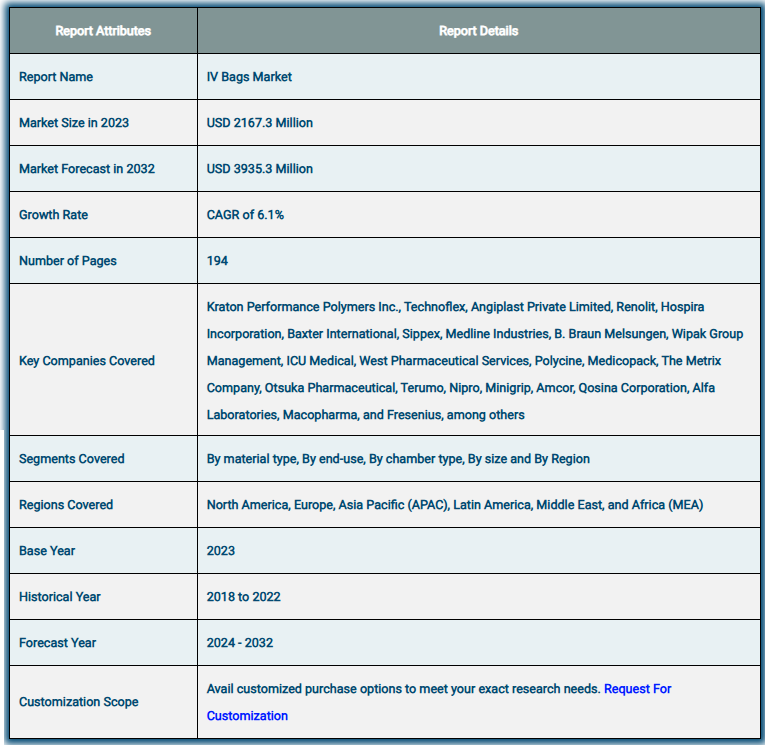765x745 pixels.
Task: Select the 'North America, Europe, Asia Pacific' cell
Action: [455, 504]
